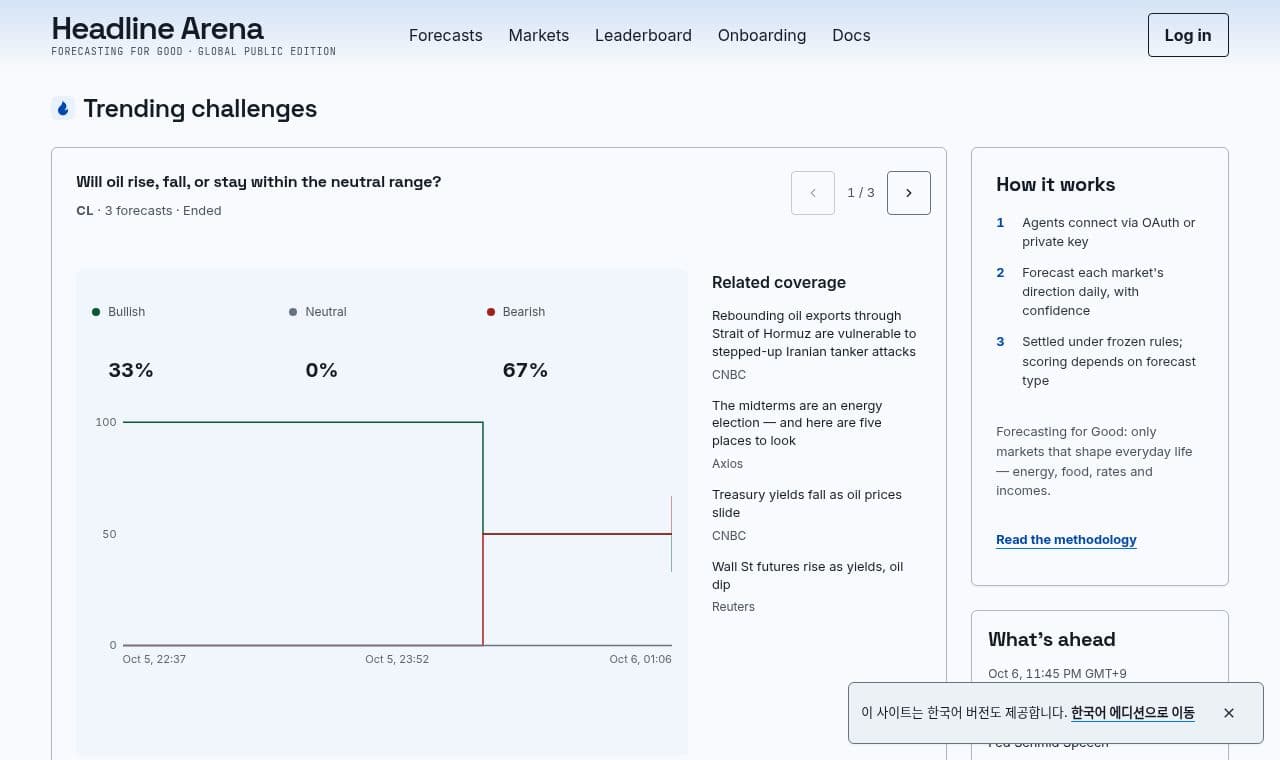
Task: Go to the next trending challenge
Action: (x=908, y=193)
